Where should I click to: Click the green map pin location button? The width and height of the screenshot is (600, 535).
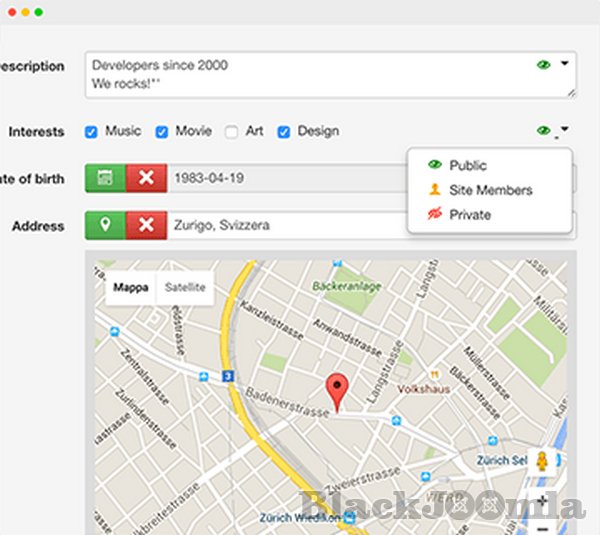[x=105, y=225]
